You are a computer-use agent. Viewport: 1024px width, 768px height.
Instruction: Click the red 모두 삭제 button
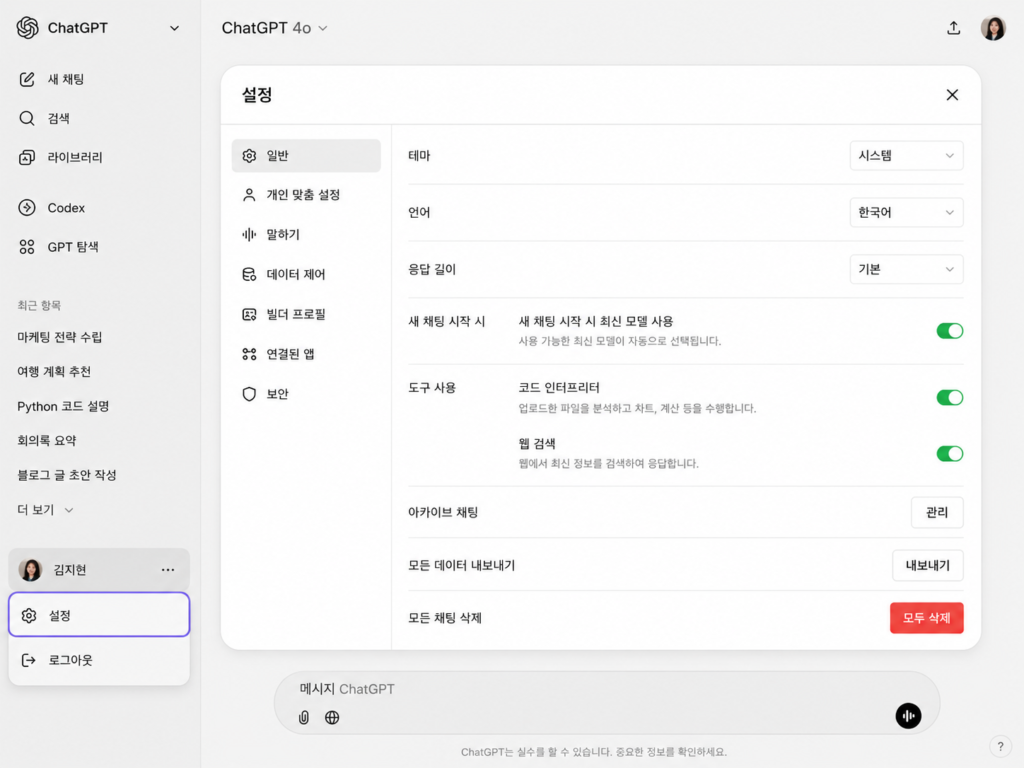click(926, 618)
